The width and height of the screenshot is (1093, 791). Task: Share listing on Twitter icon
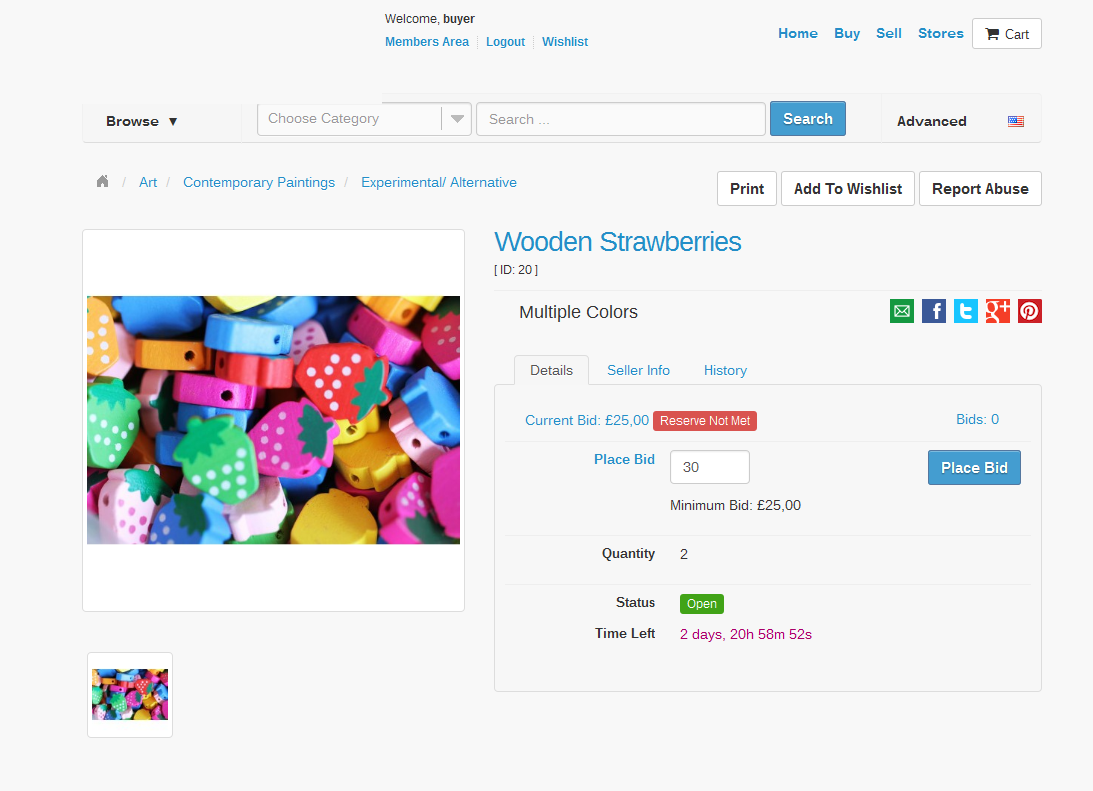(965, 311)
